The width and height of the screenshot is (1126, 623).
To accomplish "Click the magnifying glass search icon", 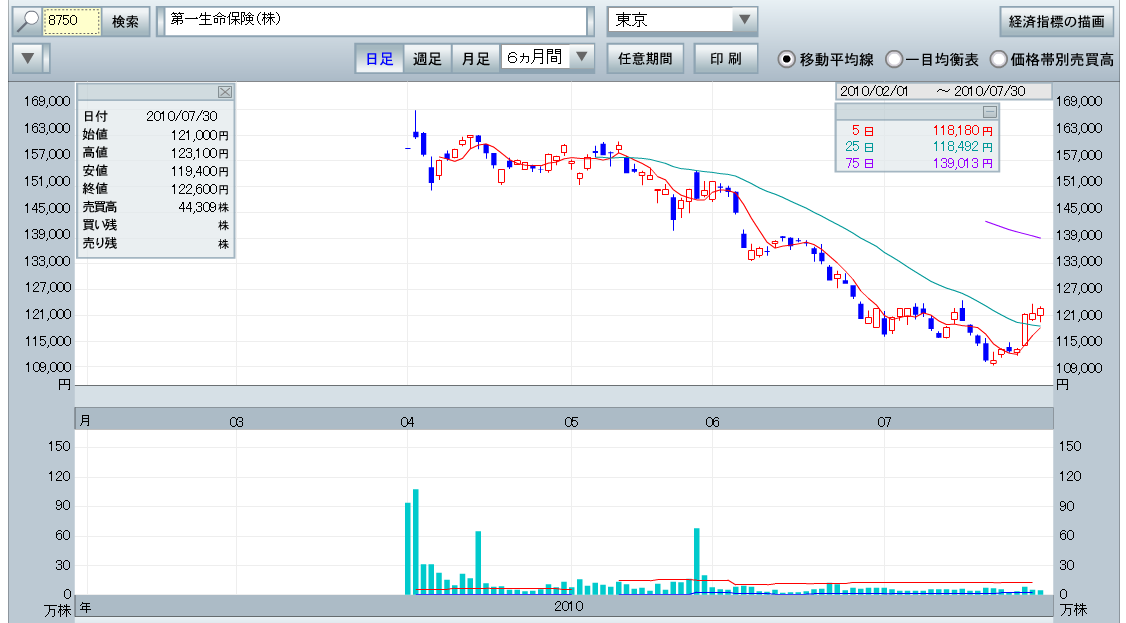I will 26,21.
